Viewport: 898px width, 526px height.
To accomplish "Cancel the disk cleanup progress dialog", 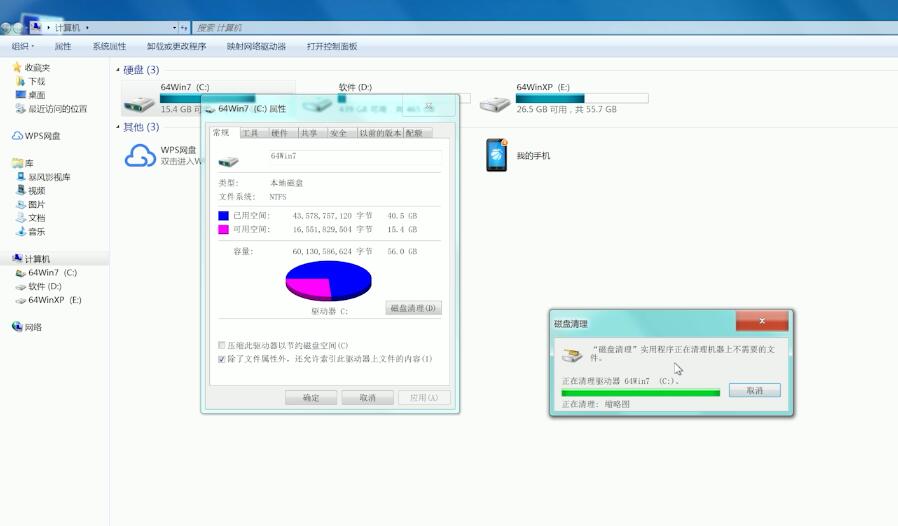I will pos(755,390).
